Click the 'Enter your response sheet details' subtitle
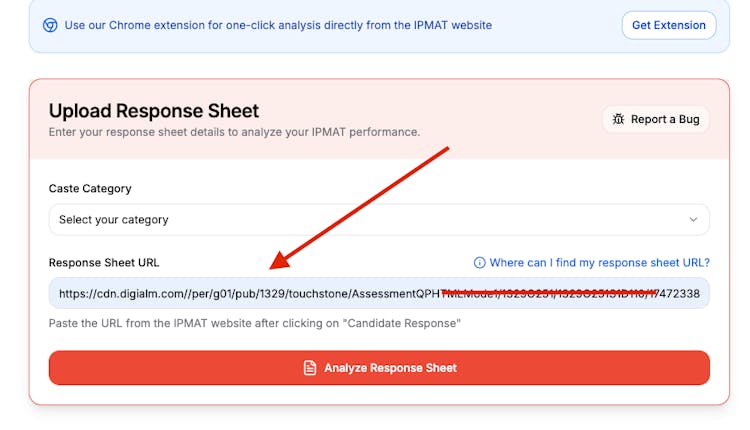The height and width of the screenshot is (430, 750). click(x=234, y=132)
